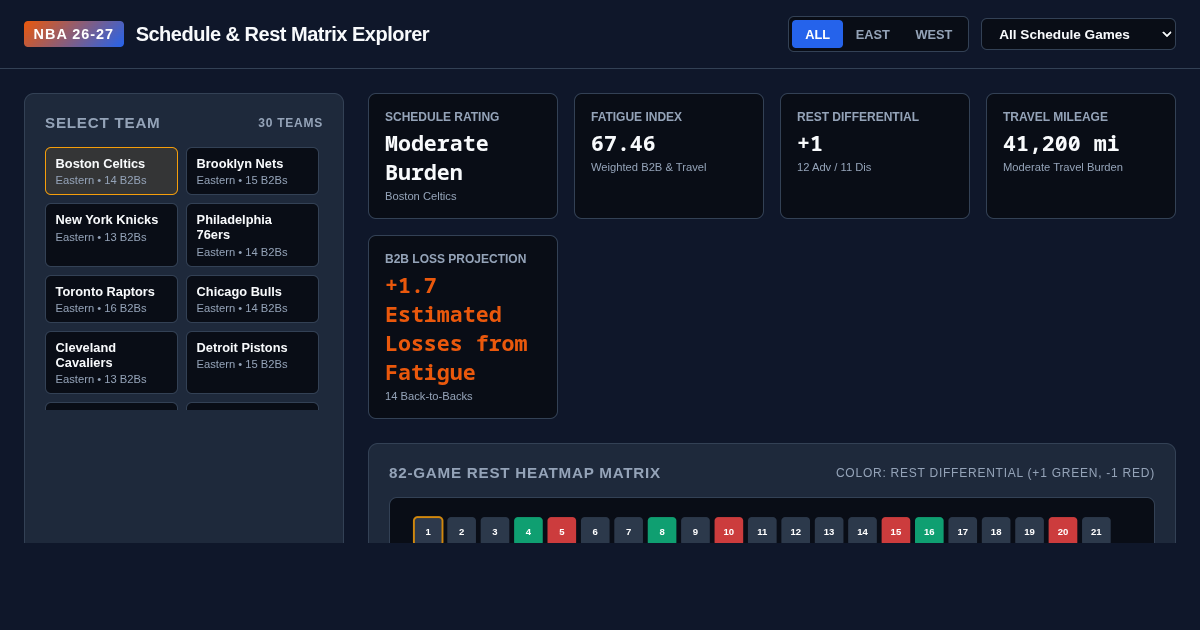Select the Detroit Pistons team card
Screen dimensions: 1200x630
click(252, 363)
